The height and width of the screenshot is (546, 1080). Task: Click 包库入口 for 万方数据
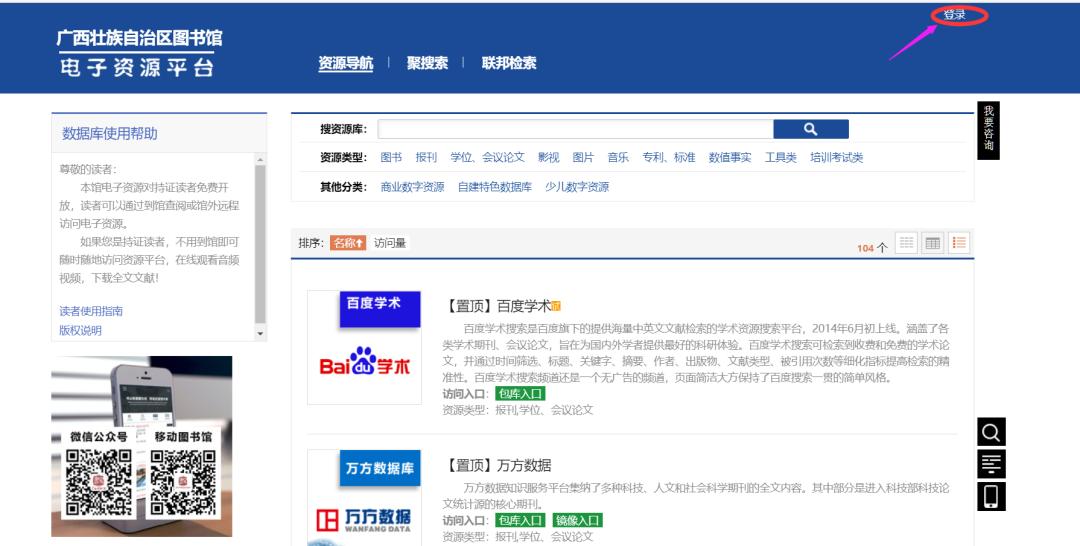(520, 521)
